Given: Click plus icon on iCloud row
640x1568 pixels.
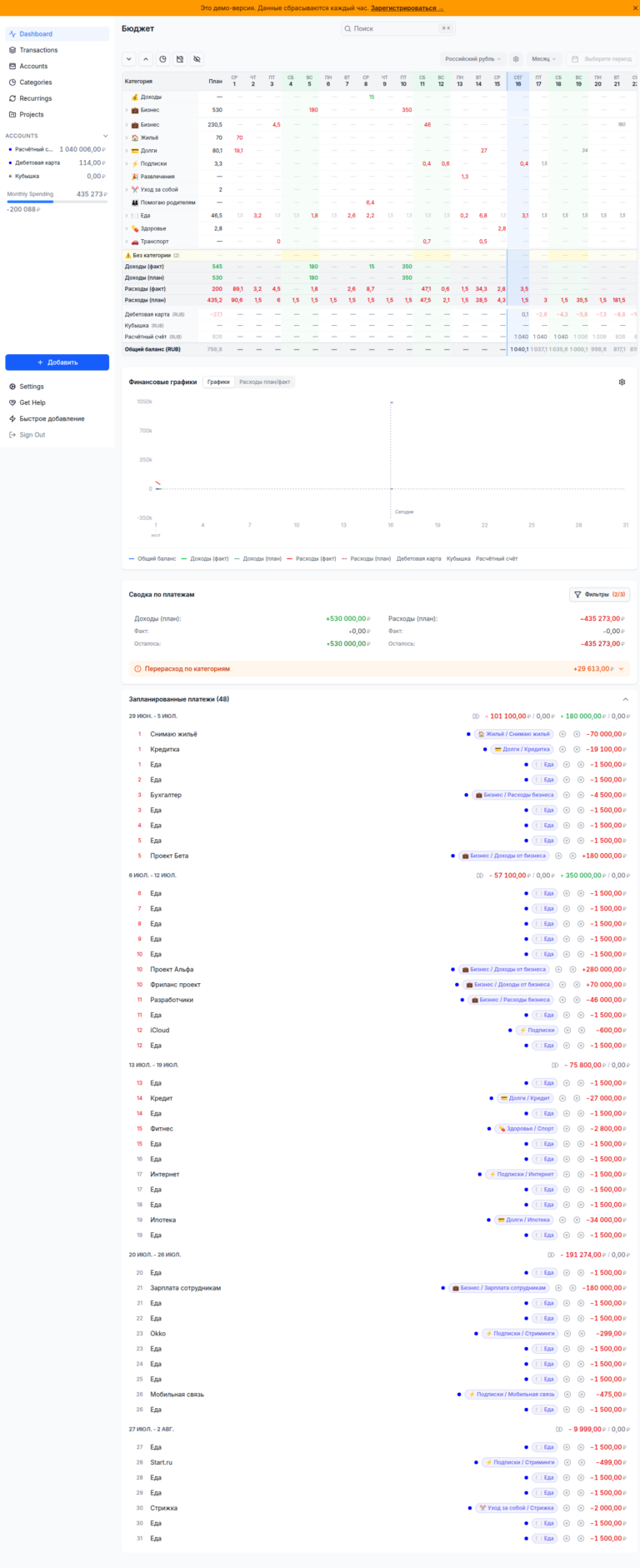Looking at the screenshot, I should (567, 1030).
